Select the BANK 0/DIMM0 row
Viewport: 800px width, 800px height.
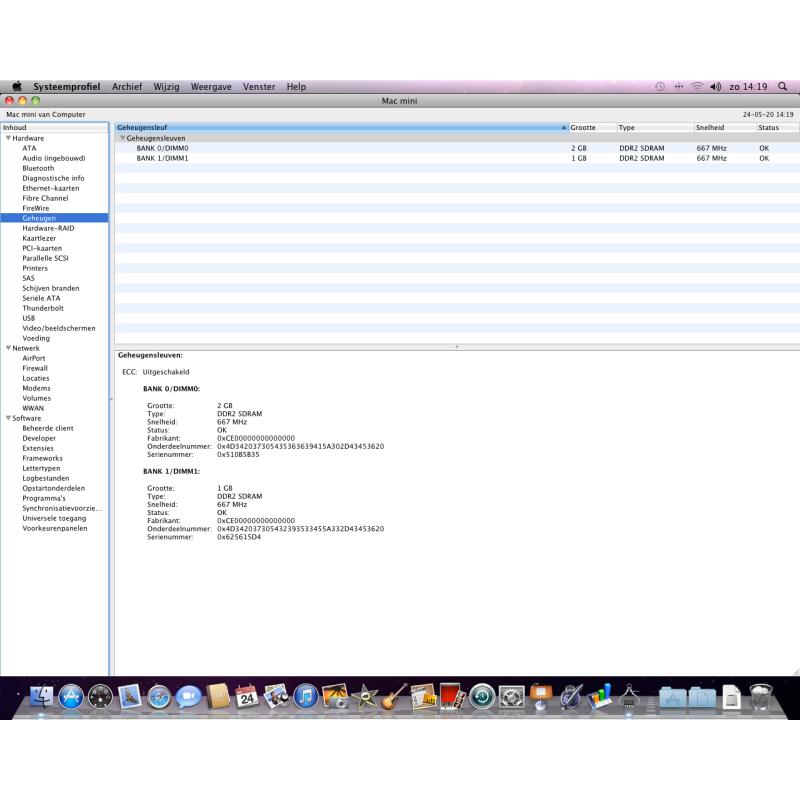[x=457, y=148]
